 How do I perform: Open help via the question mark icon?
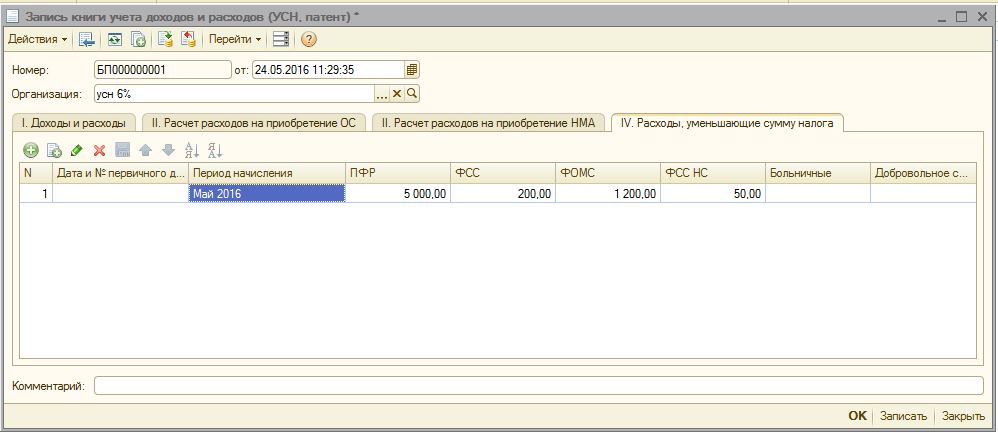pos(309,39)
